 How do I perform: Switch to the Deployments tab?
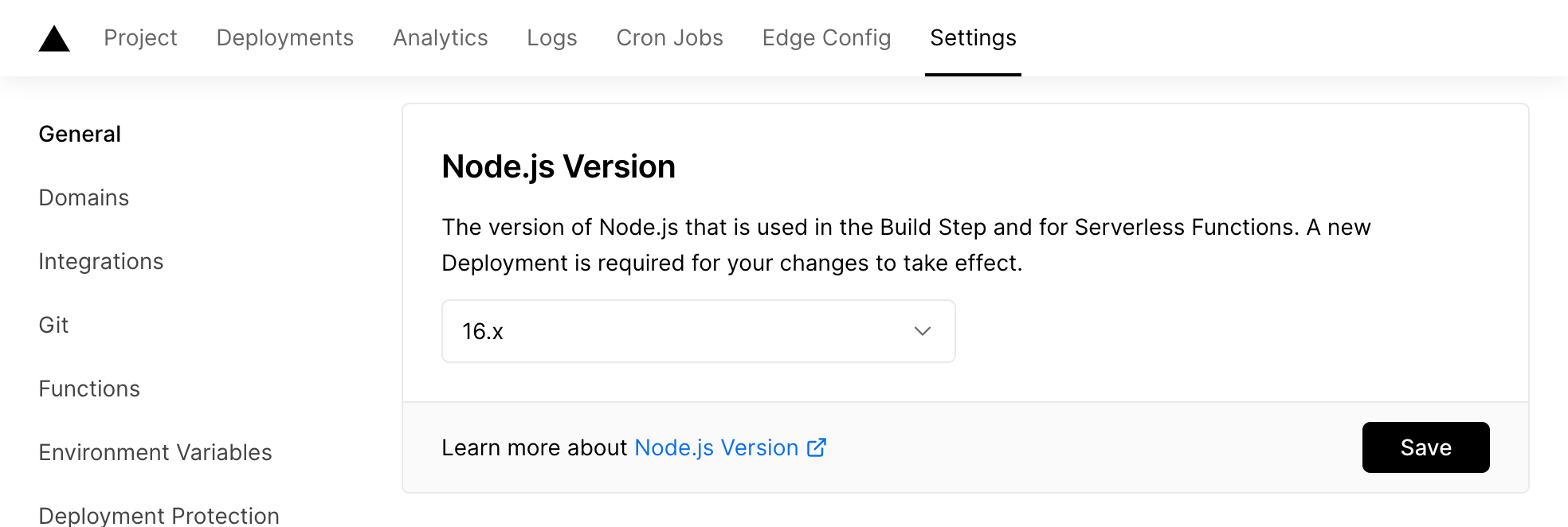click(x=284, y=37)
